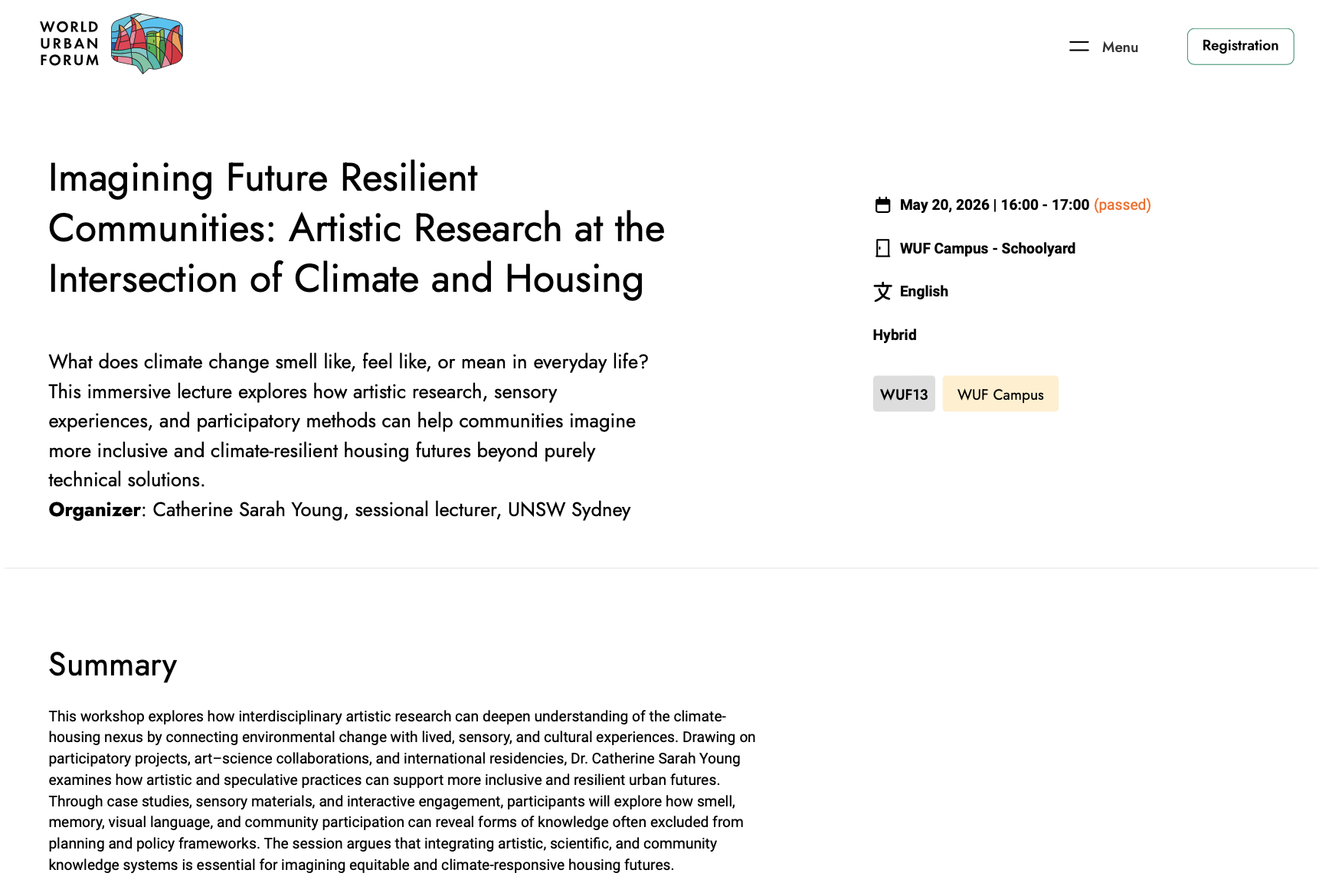Screen dimensions: 1319x896
Task: Click the event title heading
Action: 356,228
